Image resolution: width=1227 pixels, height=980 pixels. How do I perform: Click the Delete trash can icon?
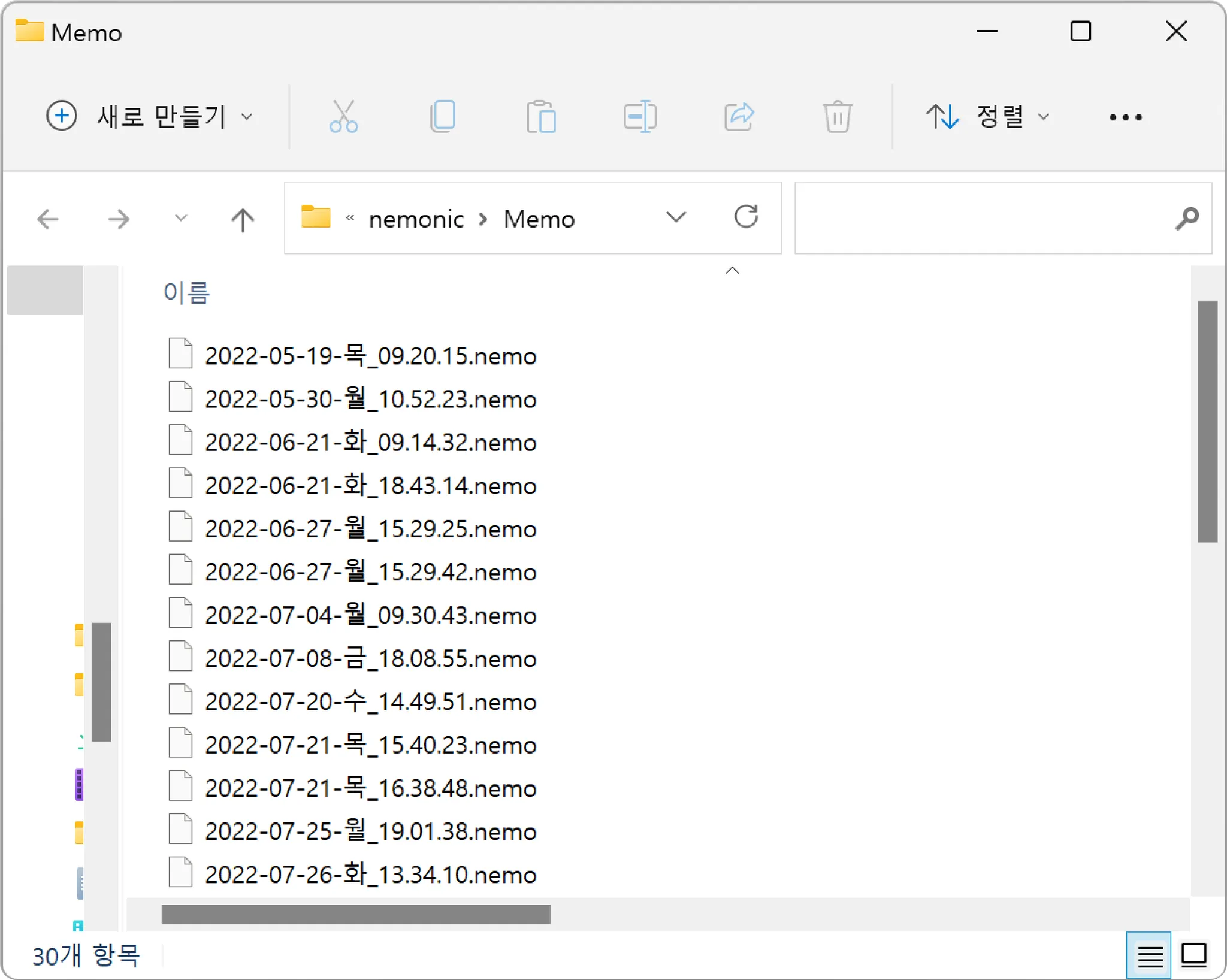837,116
